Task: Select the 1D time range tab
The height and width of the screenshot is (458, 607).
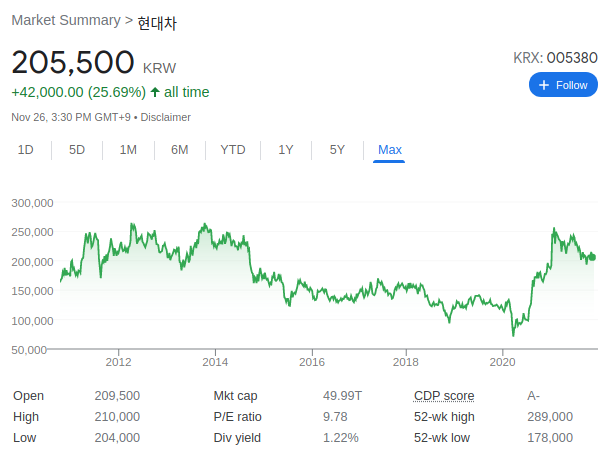Action: click(x=26, y=149)
